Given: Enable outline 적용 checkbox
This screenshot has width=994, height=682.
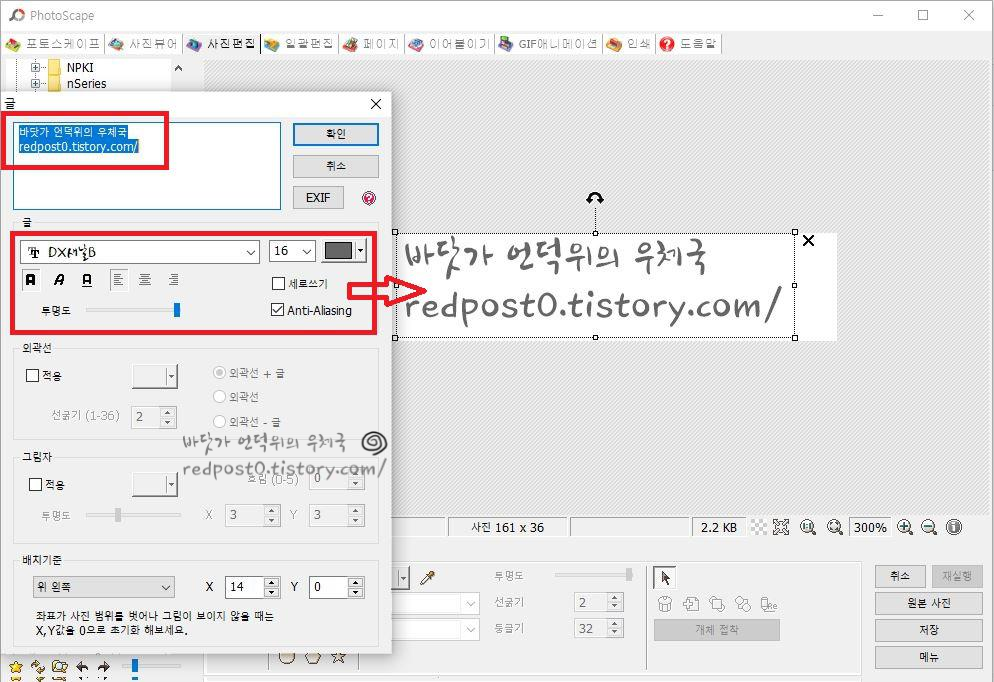Looking at the screenshot, I should 32,375.
